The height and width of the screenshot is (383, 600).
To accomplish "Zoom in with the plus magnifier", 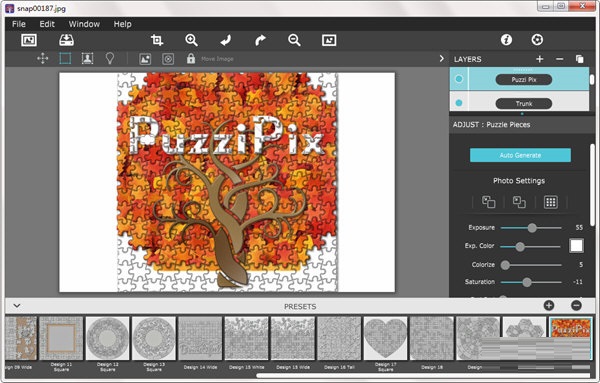I will click(x=191, y=40).
